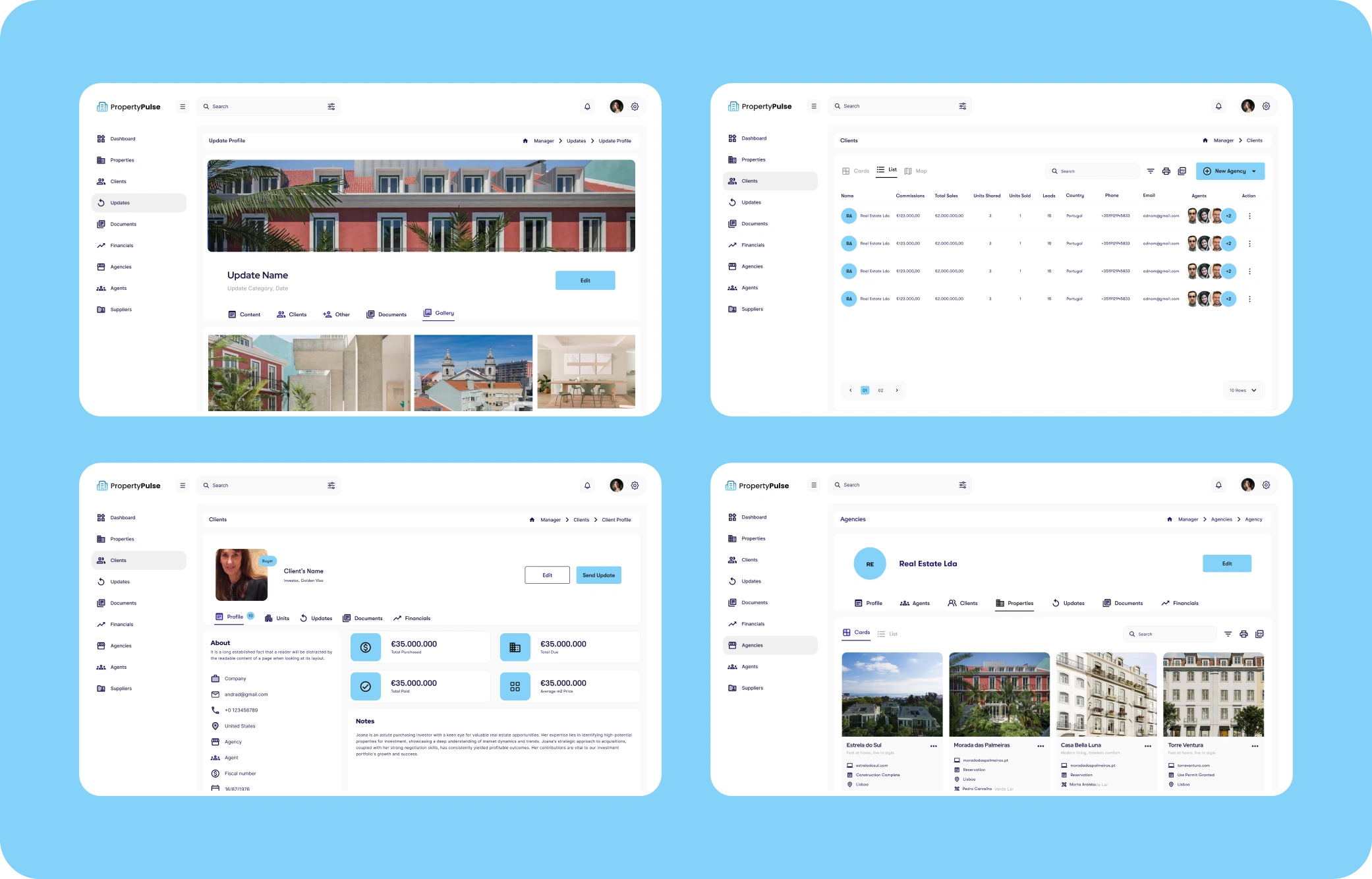Expand the New Agency dropdown arrow
Image resolution: width=1372 pixels, height=879 pixels.
tap(1253, 171)
